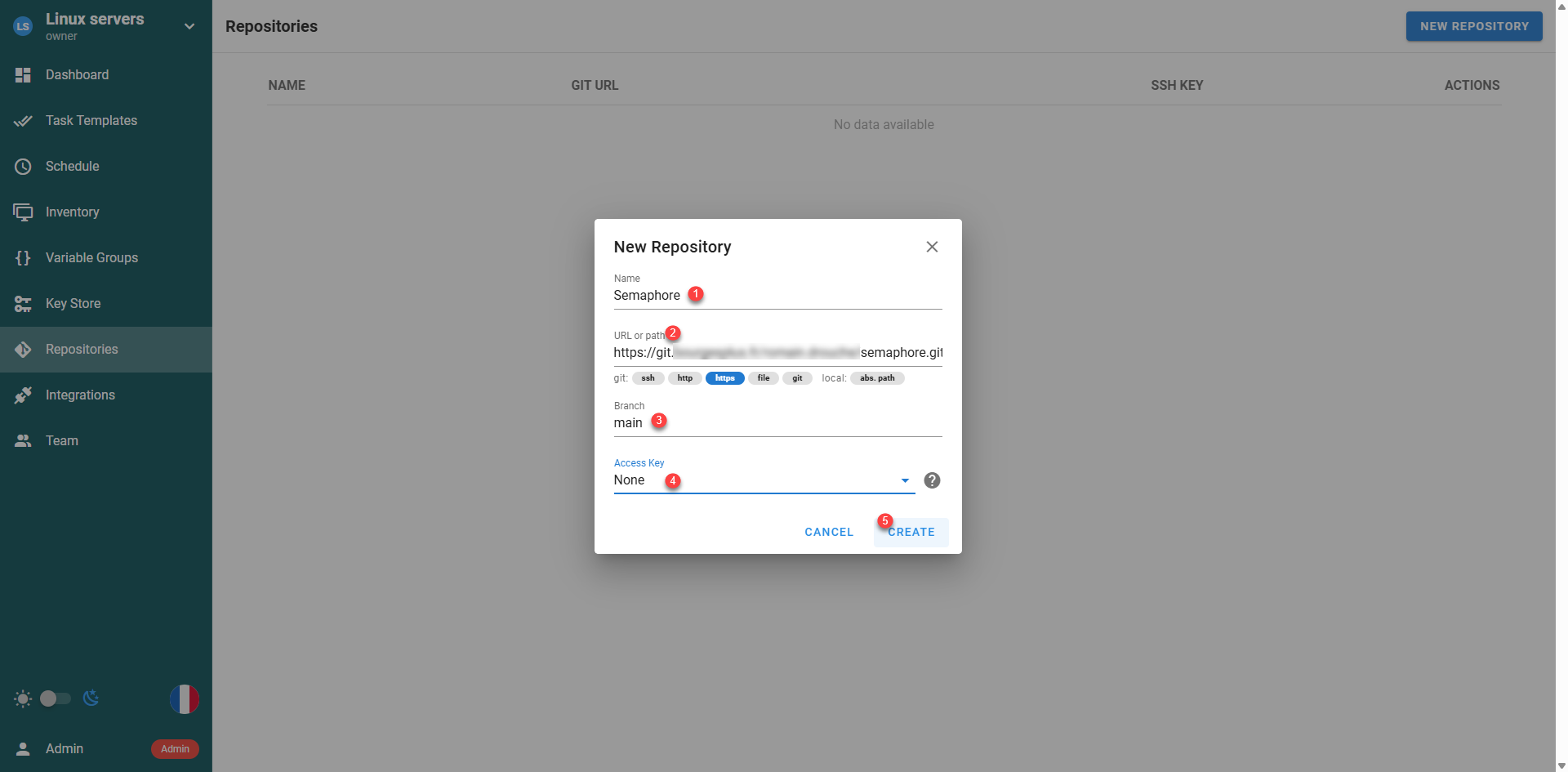Image resolution: width=1568 pixels, height=772 pixels.
Task: Click the Integrations plug icon
Action: (23, 395)
